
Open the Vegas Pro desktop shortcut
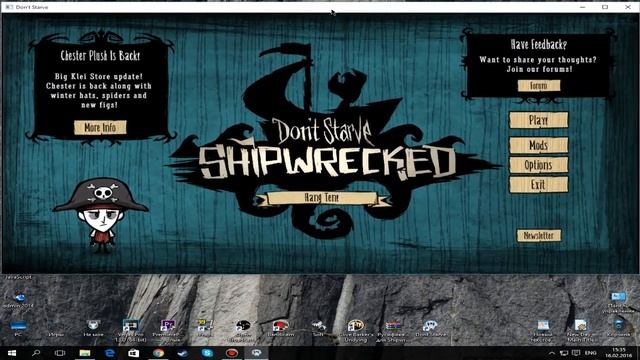click(130, 330)
